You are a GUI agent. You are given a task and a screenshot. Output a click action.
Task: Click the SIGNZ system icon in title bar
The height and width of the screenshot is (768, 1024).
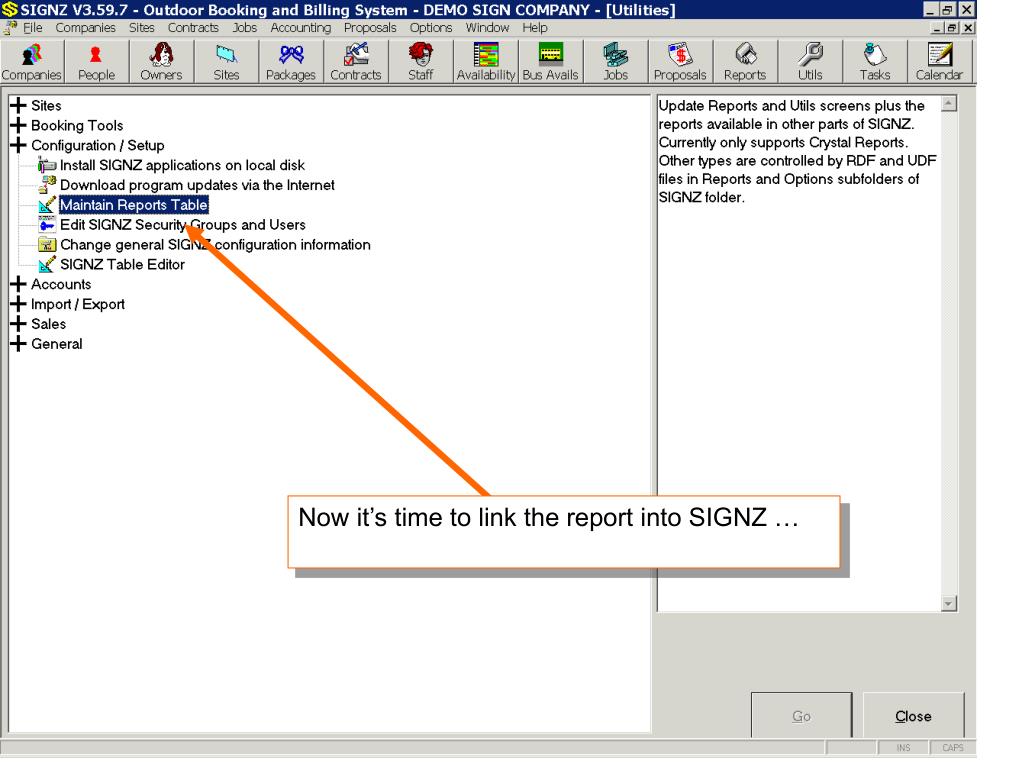10,9
